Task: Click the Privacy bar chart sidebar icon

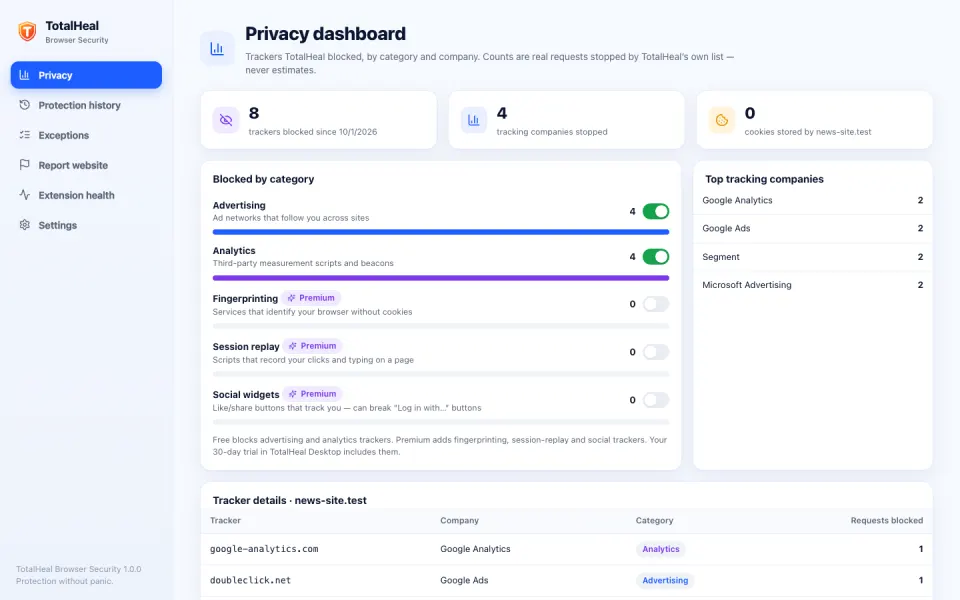Action: pos(24,75)
